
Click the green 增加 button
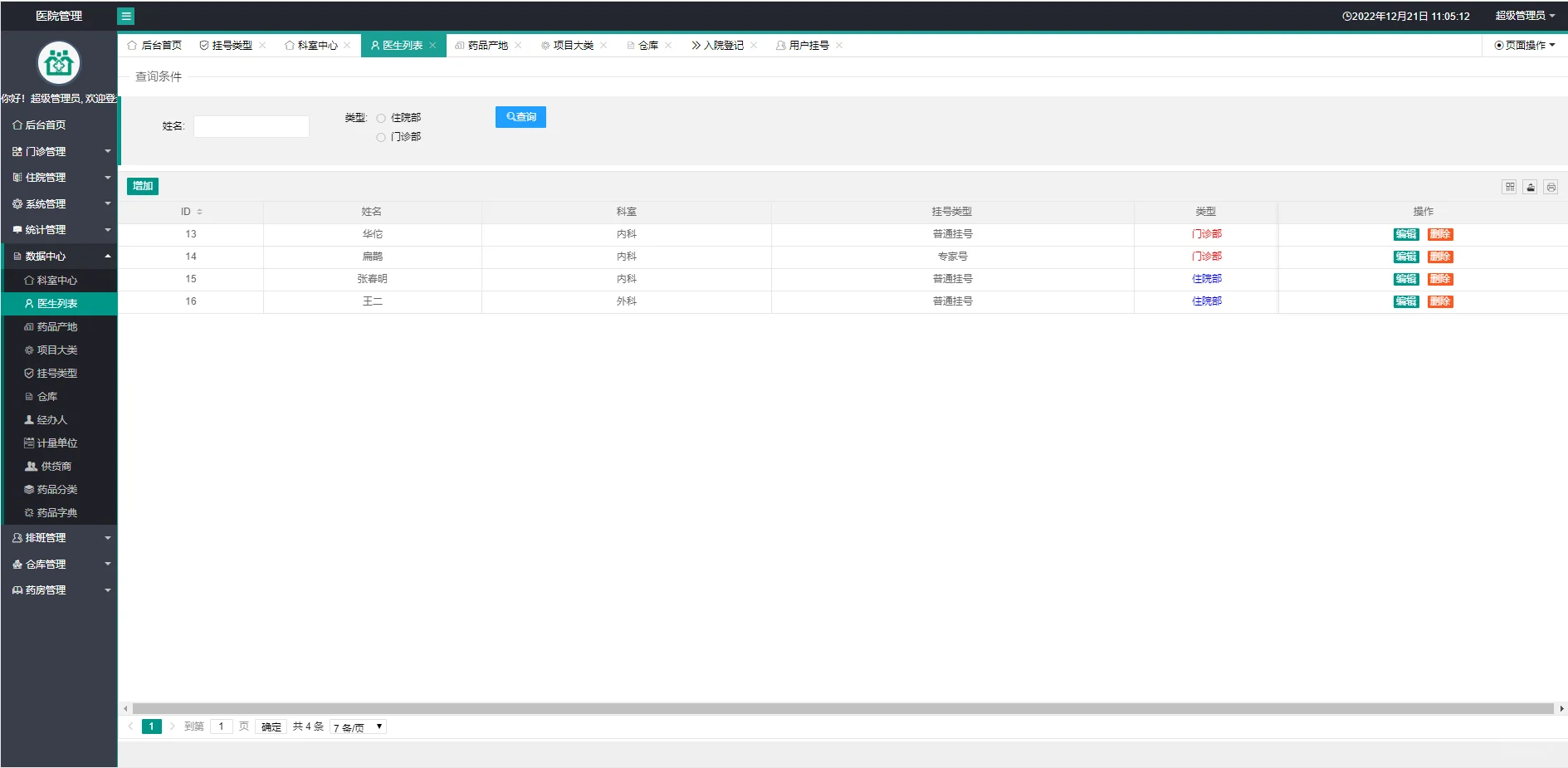(143, 186)
